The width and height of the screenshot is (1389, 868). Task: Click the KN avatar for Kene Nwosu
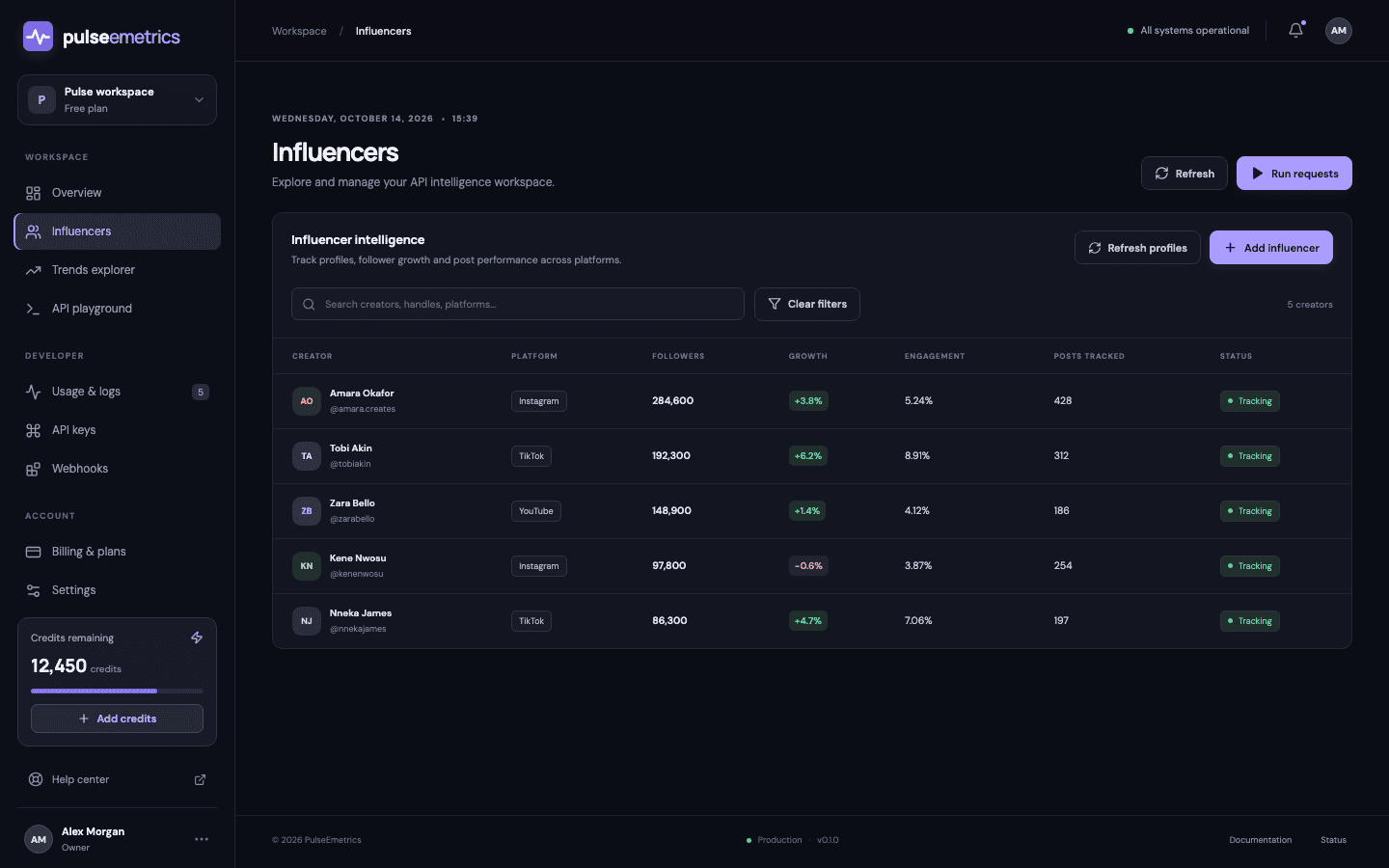tap(307, 566)
